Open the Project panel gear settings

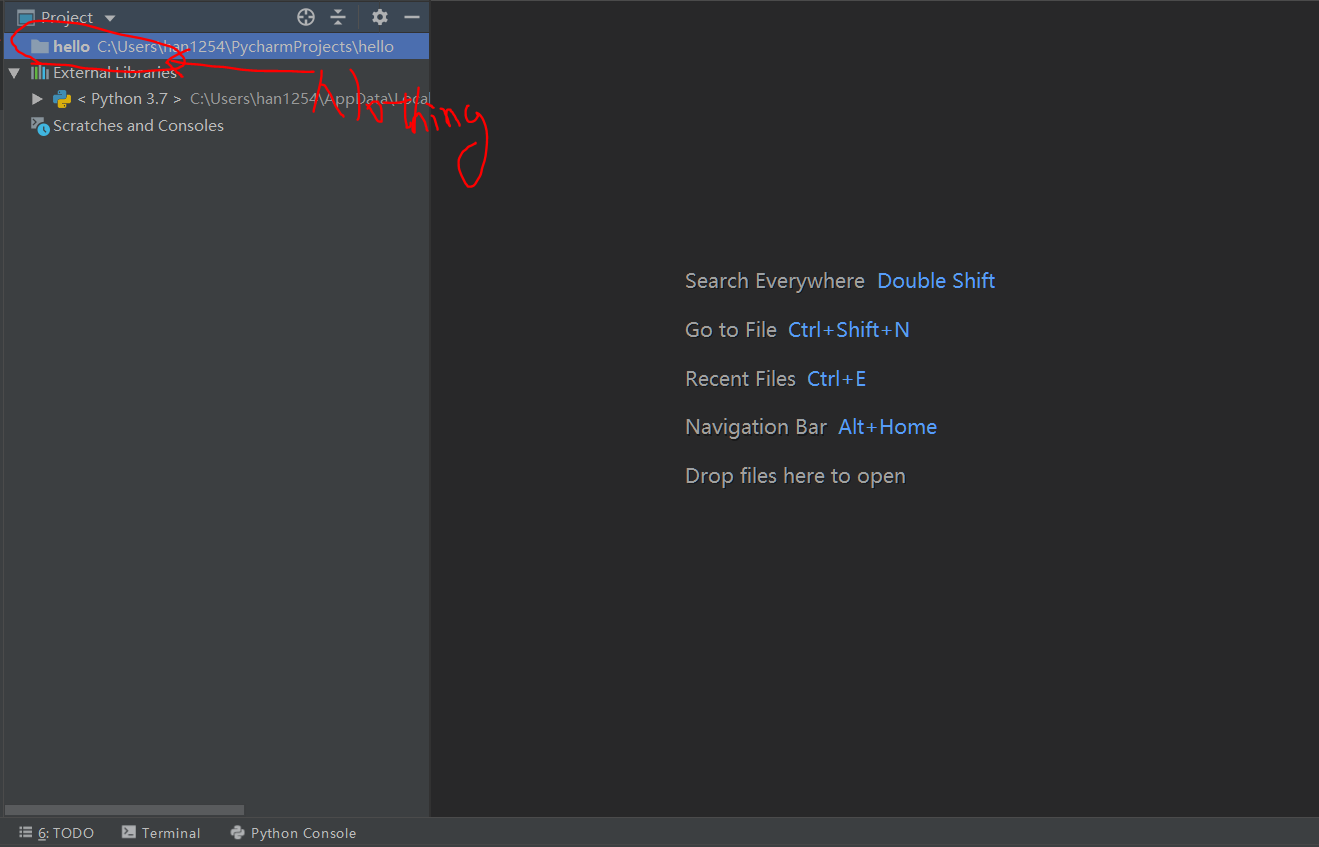[x=379, y=17]
